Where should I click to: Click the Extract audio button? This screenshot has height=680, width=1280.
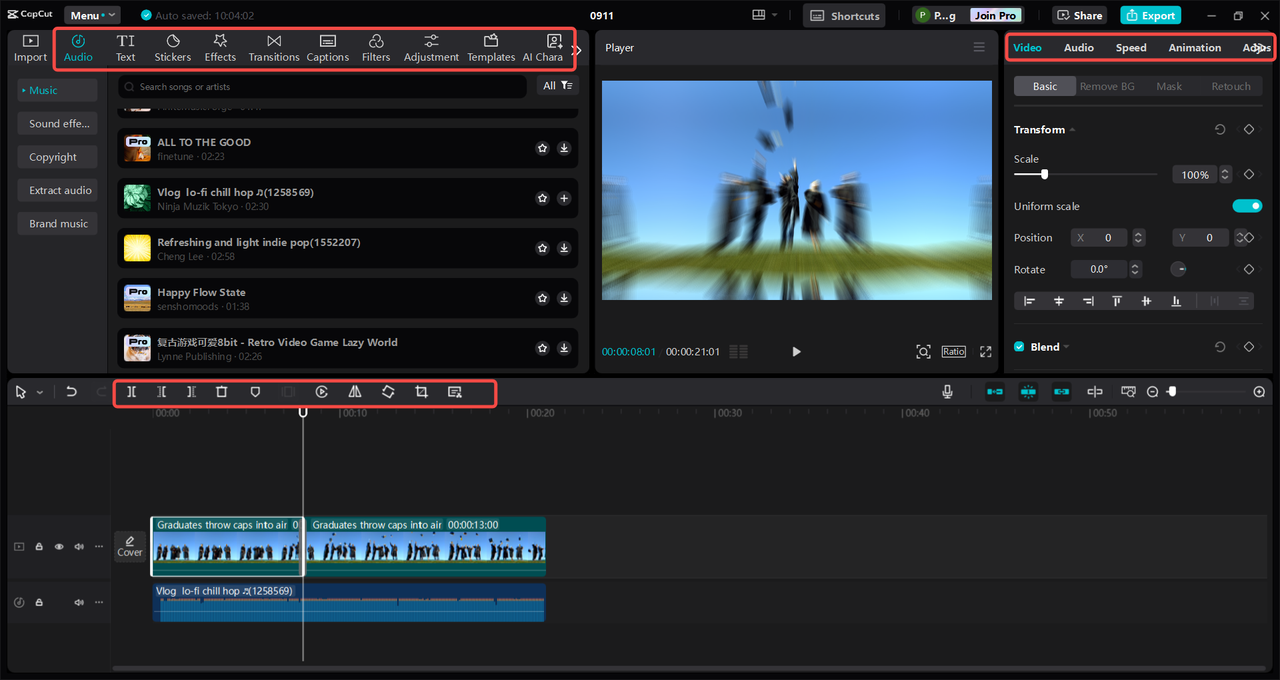58,190
